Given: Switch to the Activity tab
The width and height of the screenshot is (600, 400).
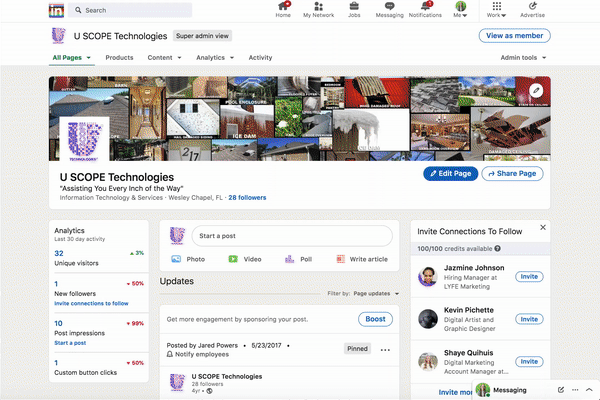Looking at the screenshot, I should pyautogui.click(x=260, y=57).
